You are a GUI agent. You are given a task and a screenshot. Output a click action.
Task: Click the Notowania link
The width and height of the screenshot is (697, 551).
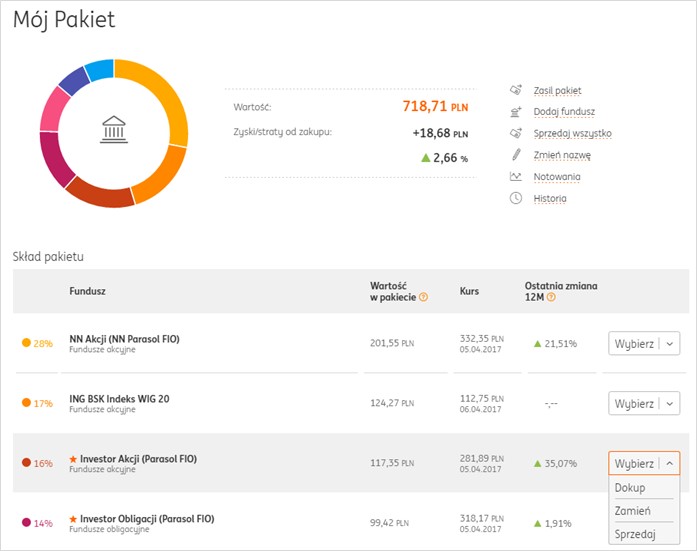[x=557, y=177]
